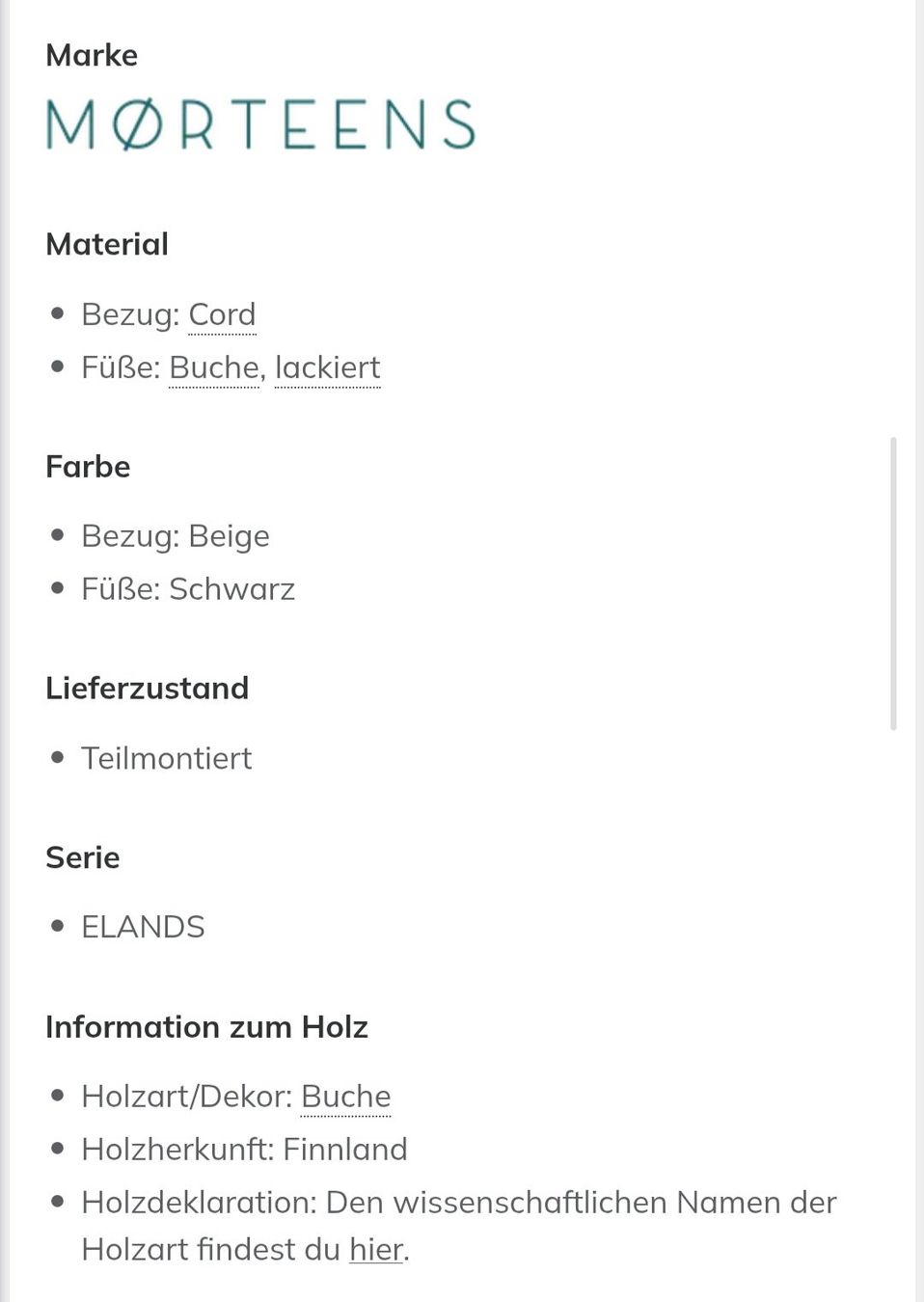Click the Lieferzustand heading
Image resolution: width=924 pixels, height=1302 pixels.
pos(148,689)
